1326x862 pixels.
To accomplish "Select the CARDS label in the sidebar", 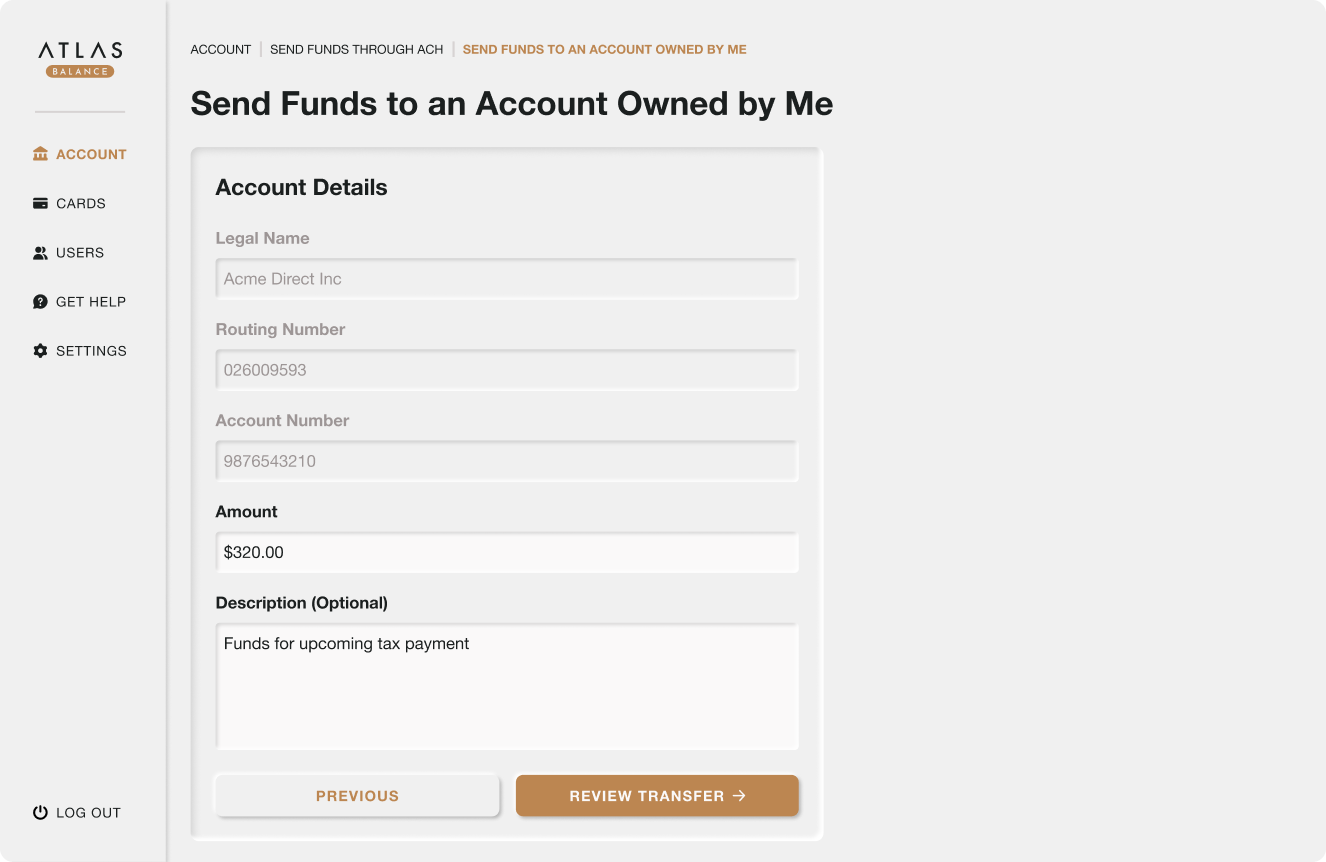I will pos(80,203).
